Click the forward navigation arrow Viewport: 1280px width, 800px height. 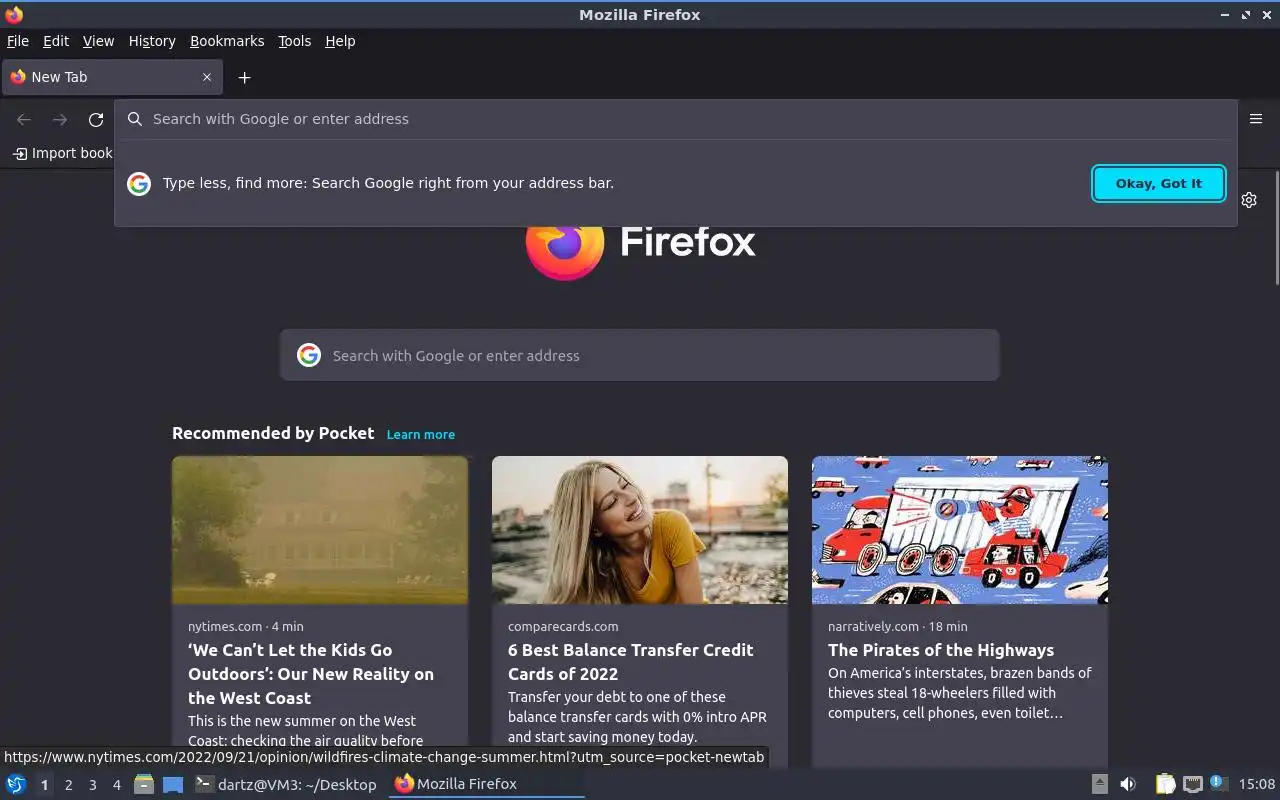pos(60,120)
